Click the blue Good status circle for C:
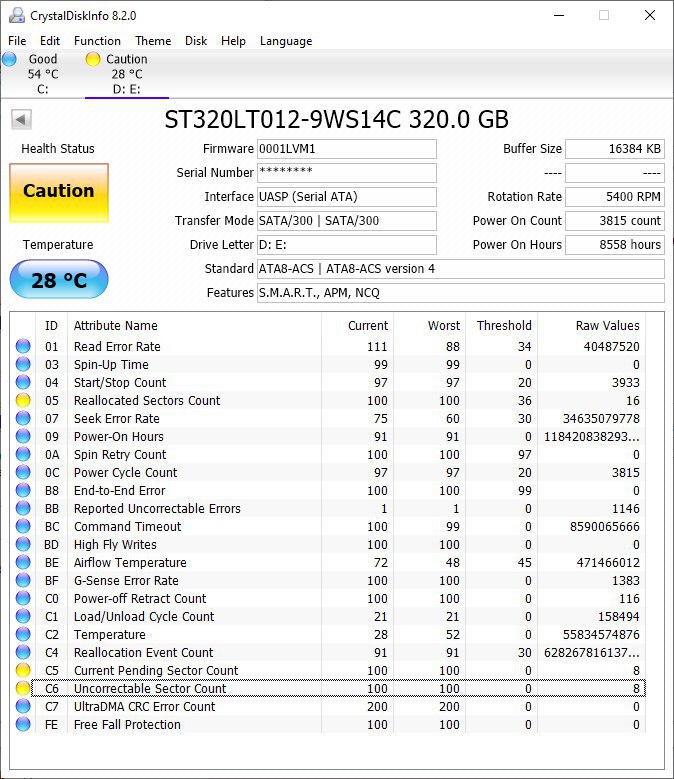The height and width of the screenshot is (779, 674). [9, 59]
